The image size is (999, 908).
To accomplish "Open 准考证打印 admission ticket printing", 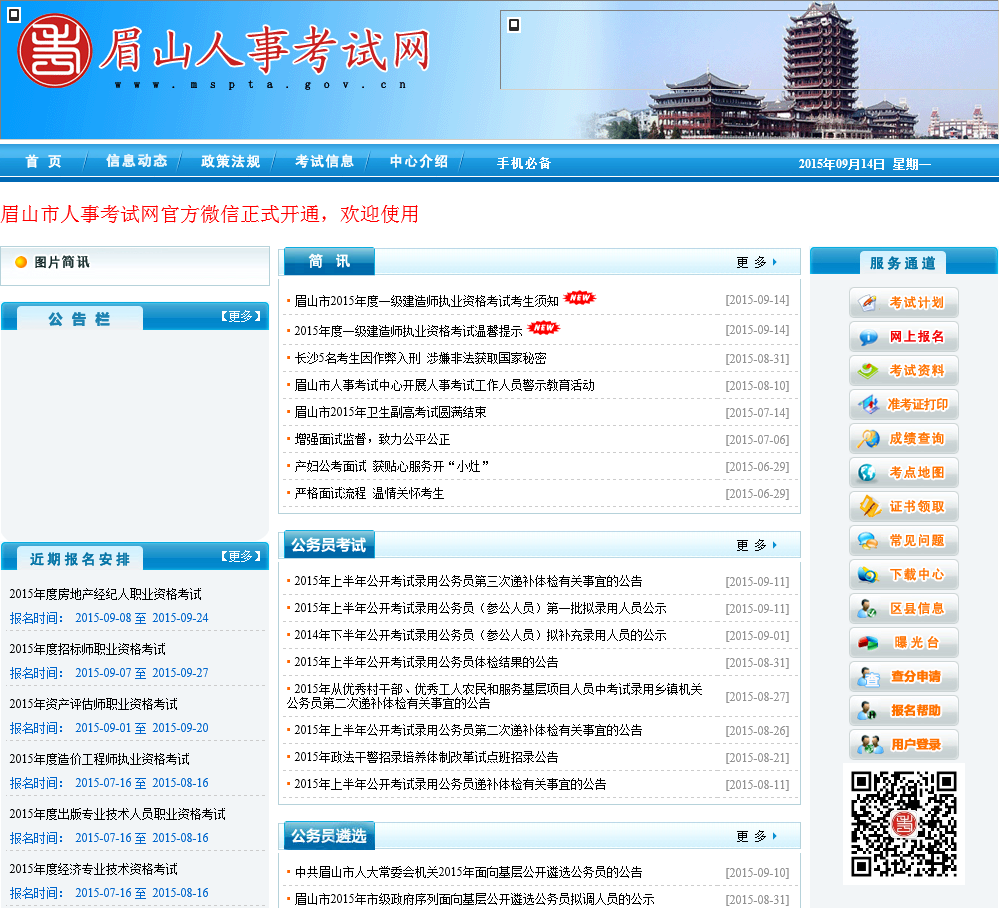I will click(x=903, y=404).
